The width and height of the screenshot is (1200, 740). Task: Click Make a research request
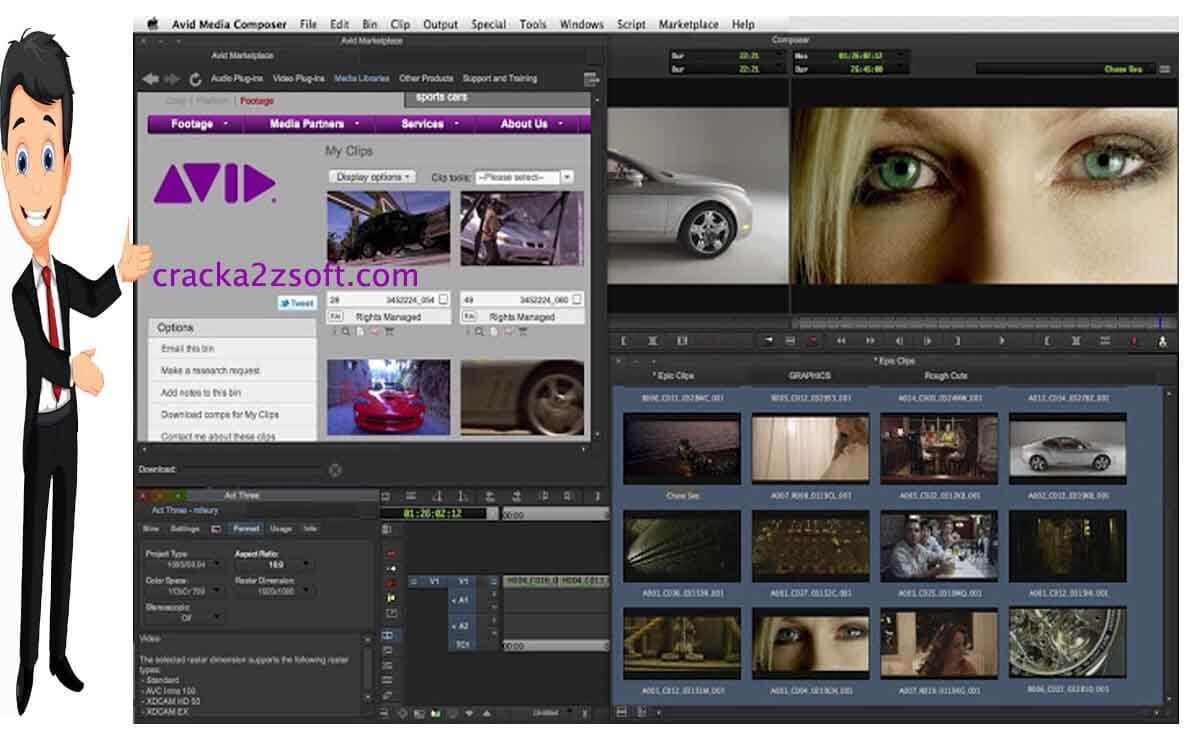[x=210, y=371]
